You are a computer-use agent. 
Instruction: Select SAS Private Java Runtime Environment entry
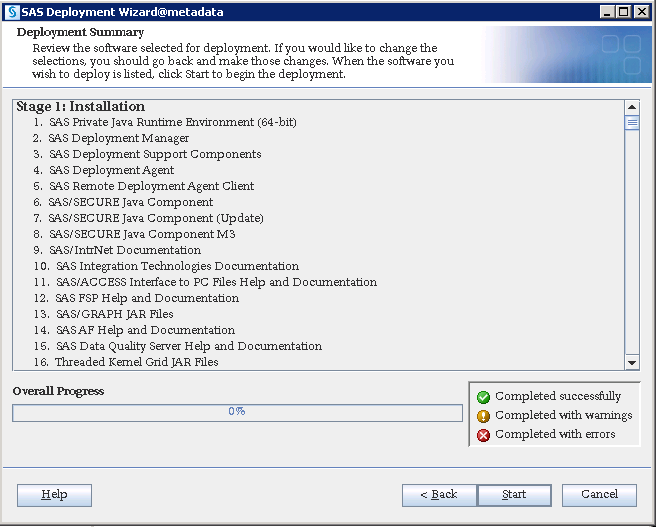[172, 122]
